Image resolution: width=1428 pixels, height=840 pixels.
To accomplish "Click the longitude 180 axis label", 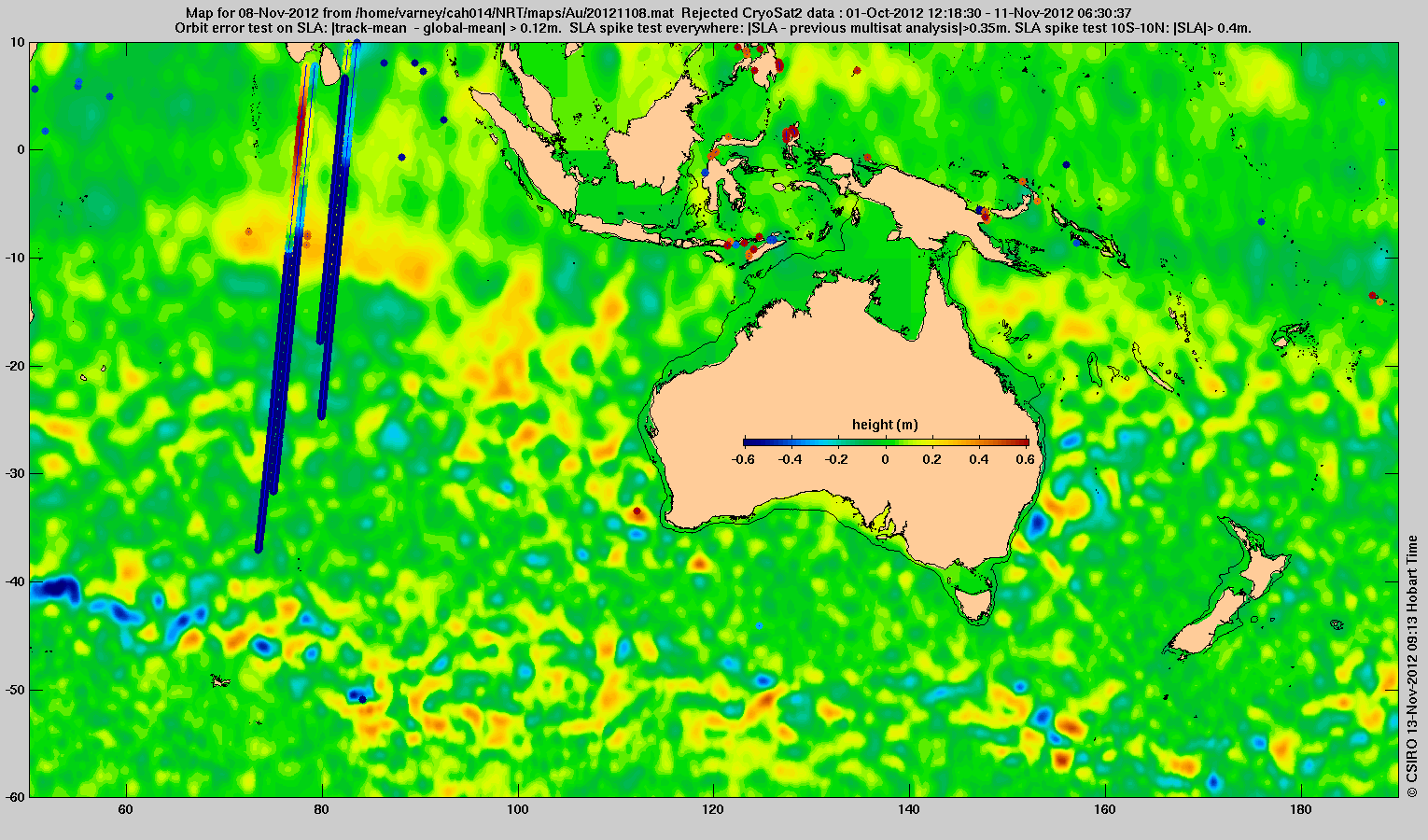I will (x=1301, y=810).
